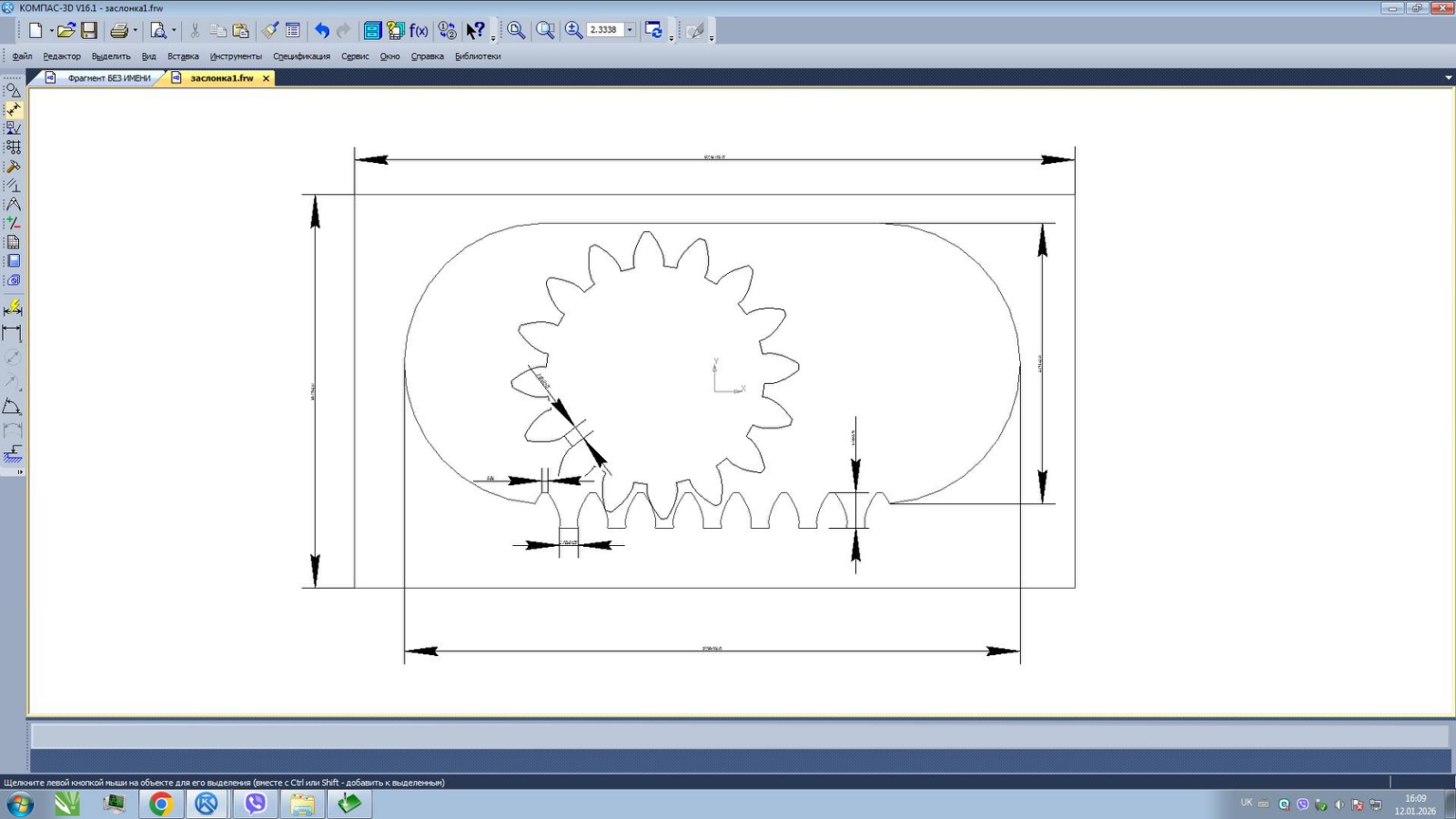This screenshot has height=819, width=1456.
Task: Undo the last action with the blue arrow
Action: tap(322, 30)
